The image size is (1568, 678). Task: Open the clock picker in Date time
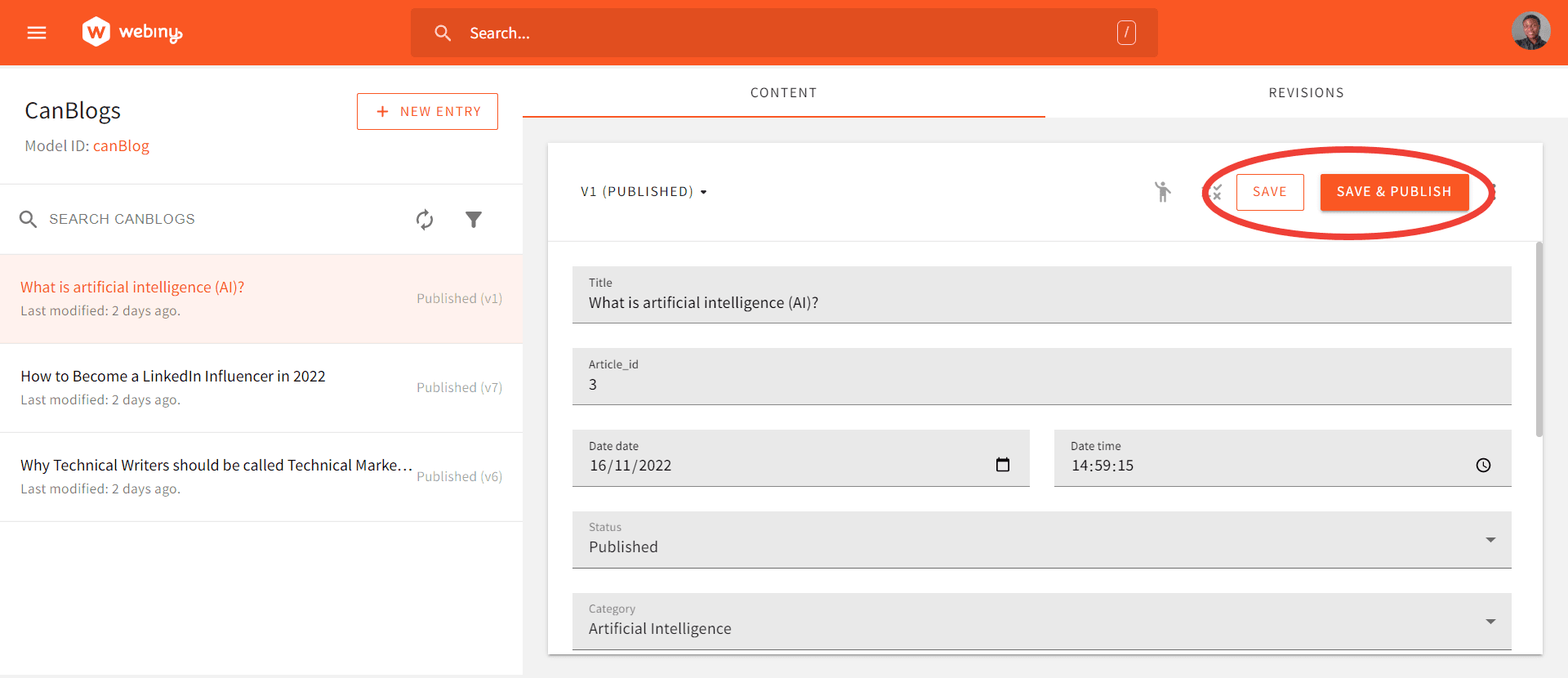pyautogui.click(x=1483, y=465)
